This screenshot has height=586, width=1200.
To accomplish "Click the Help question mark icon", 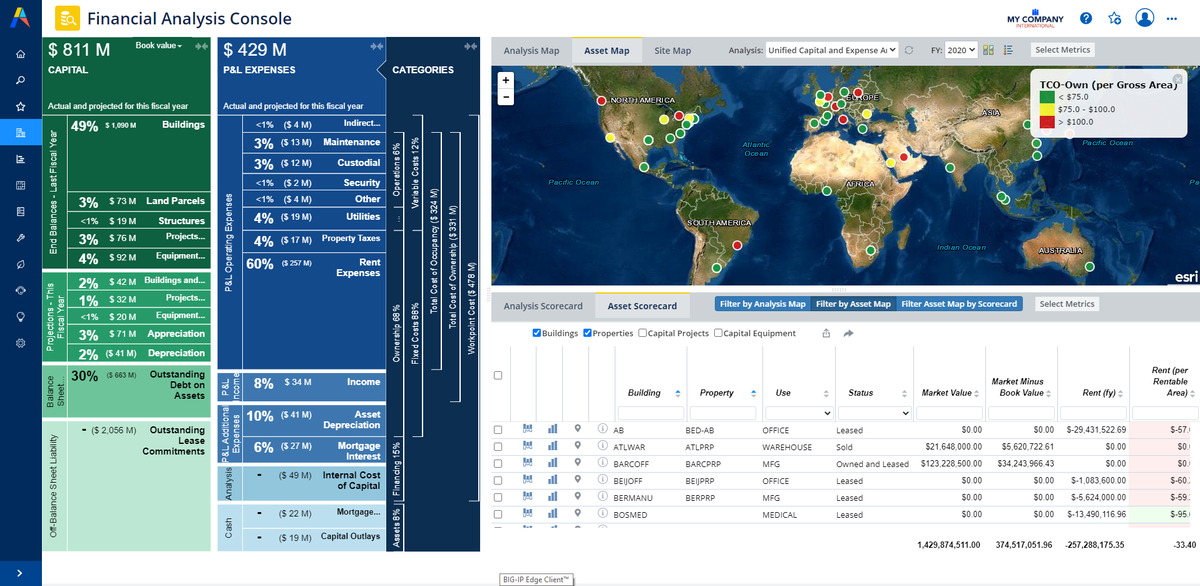I will tap(1086, 19).
